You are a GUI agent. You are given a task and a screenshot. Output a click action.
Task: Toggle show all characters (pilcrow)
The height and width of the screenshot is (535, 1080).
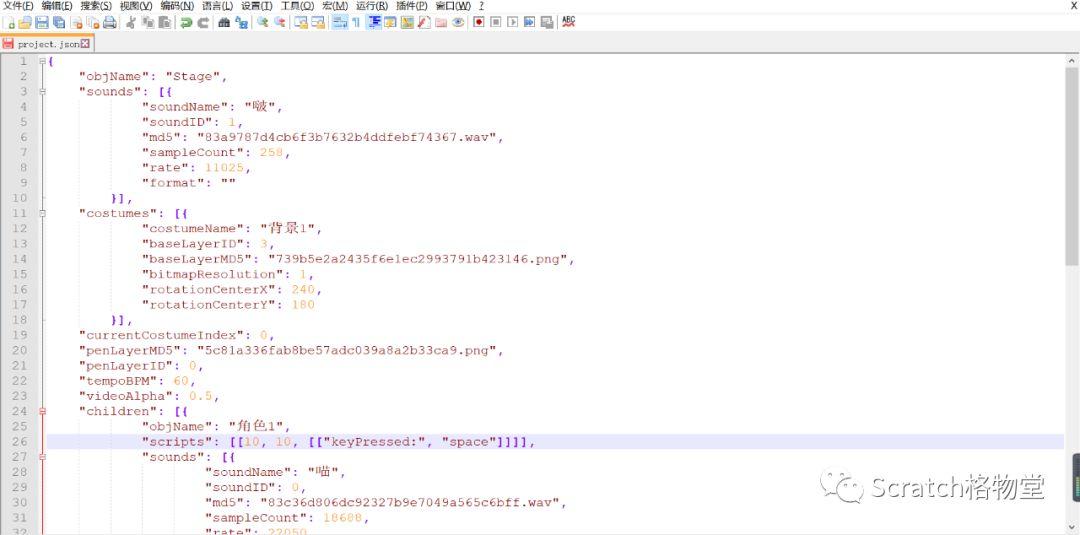tap(355, 22)
